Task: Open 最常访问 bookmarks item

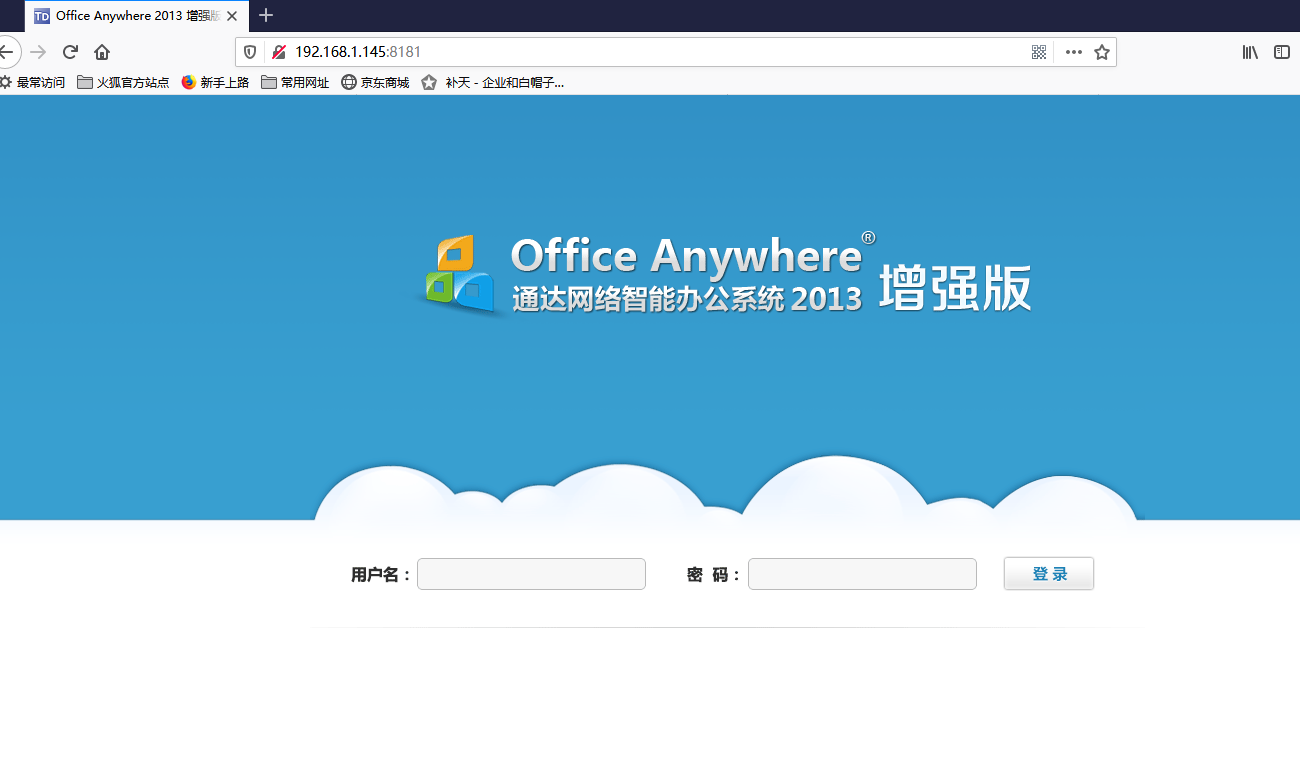Action: coord(33,83)
